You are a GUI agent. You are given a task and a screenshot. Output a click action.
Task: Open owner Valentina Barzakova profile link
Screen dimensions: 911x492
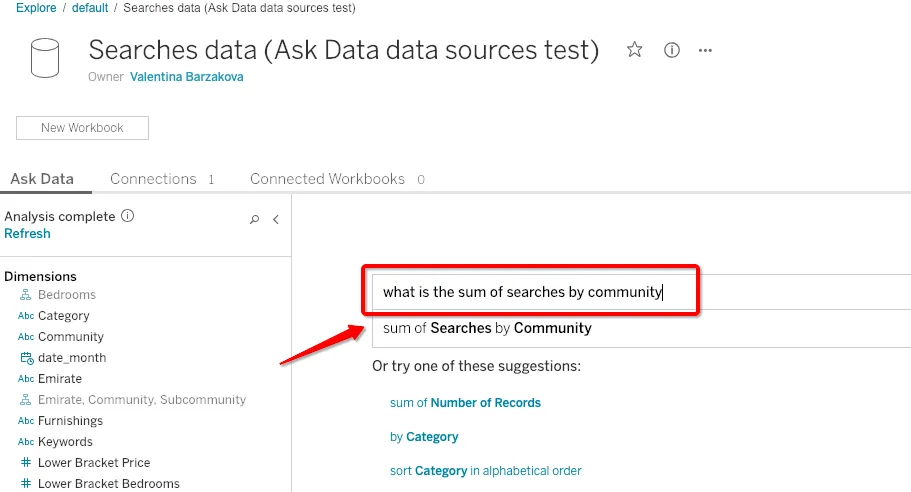coord(186,77)
